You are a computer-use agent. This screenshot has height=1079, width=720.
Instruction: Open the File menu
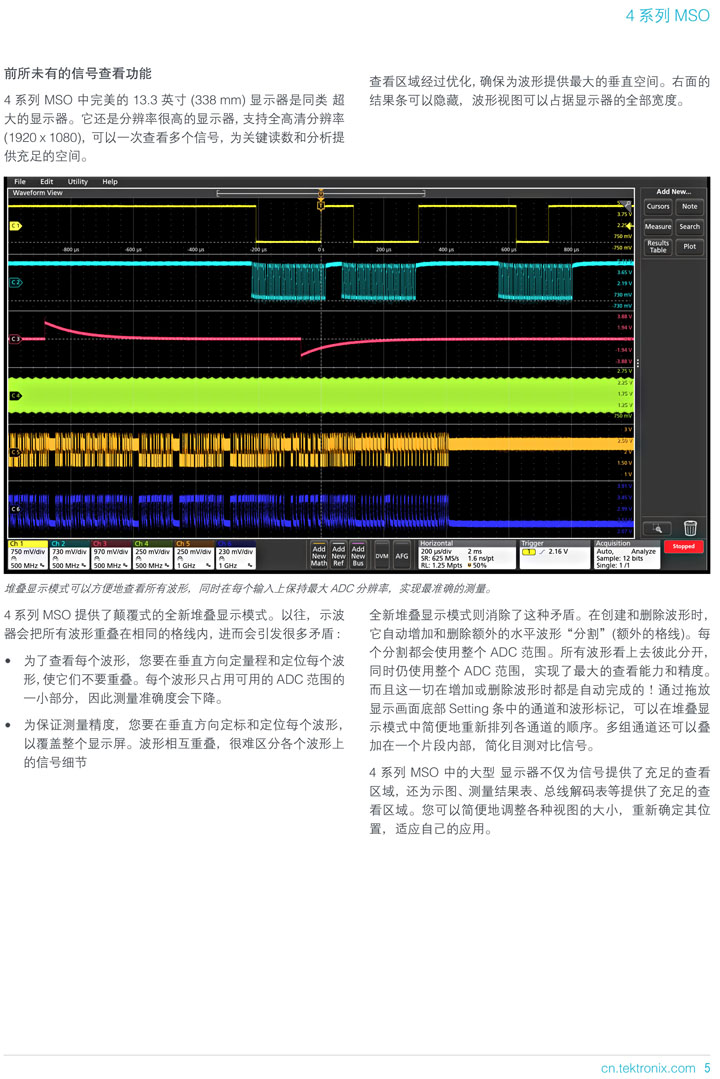click(20, 182)
